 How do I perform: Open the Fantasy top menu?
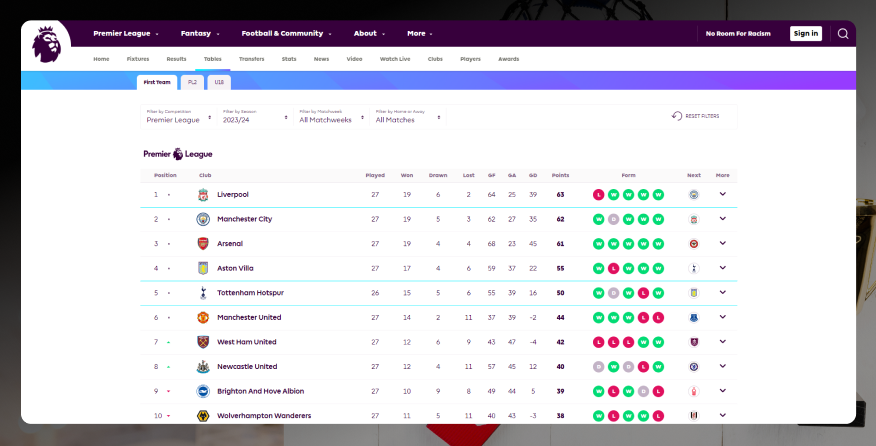pyautogui.click(x=200, y=34)
